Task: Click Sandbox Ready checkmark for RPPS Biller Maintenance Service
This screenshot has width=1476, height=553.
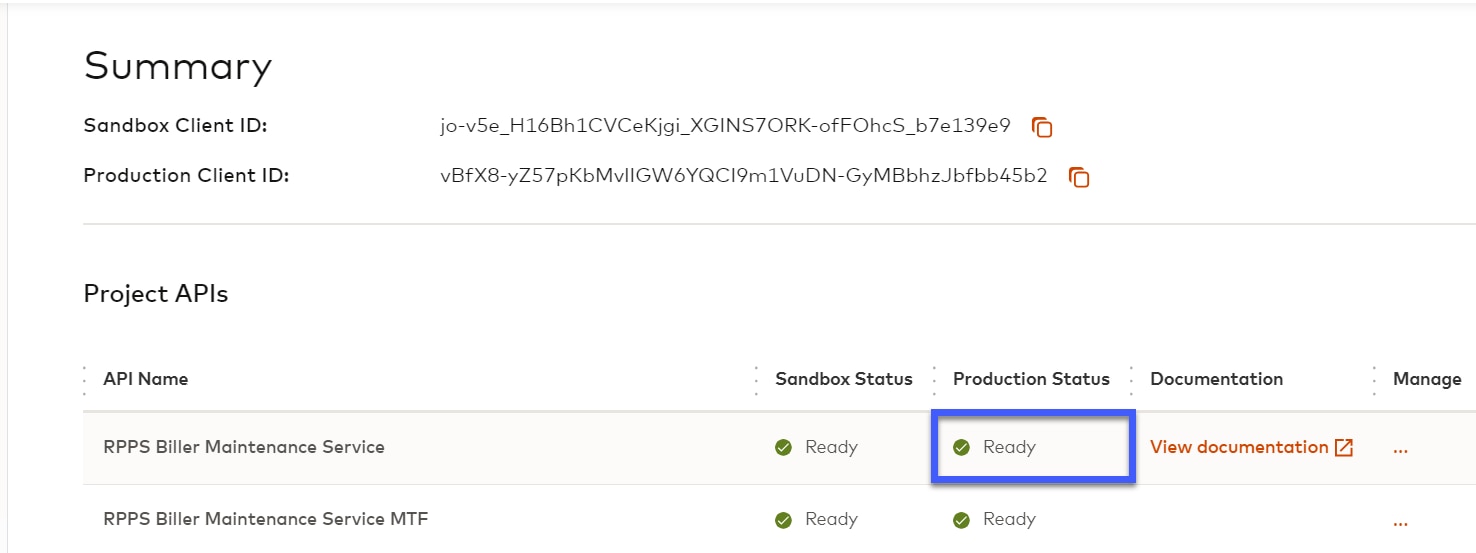Action: click(784, 447)
